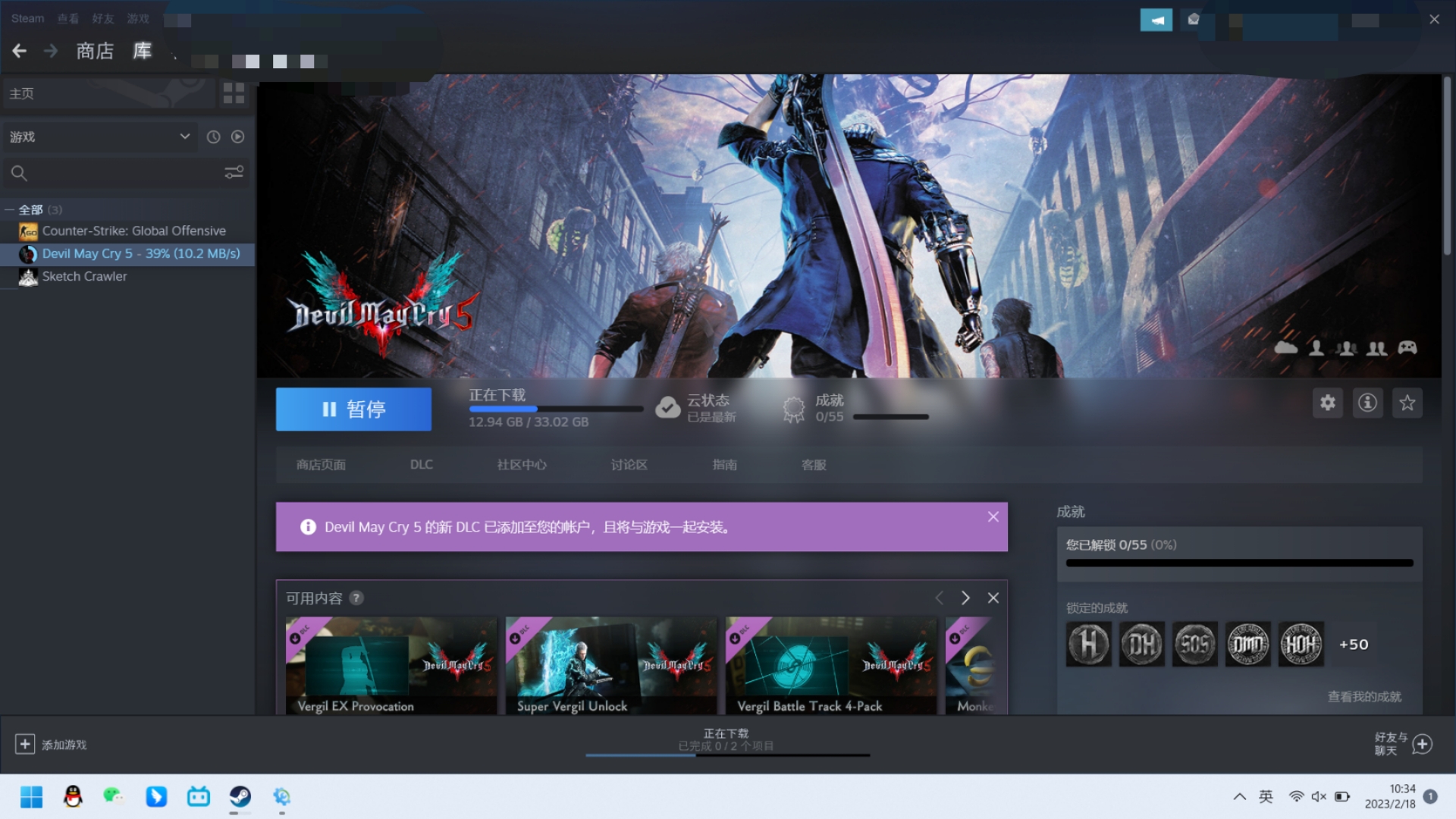
Task: Open the DLC tab
Action: pos(421,464)
